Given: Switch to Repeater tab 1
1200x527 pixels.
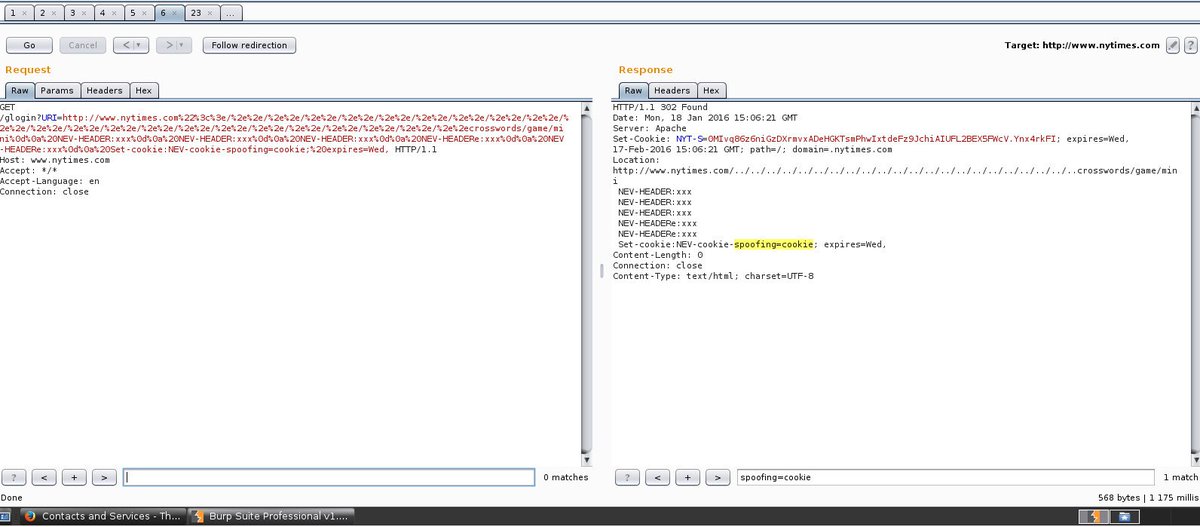Looking at the screenshot, I should [x=11, y=14].
